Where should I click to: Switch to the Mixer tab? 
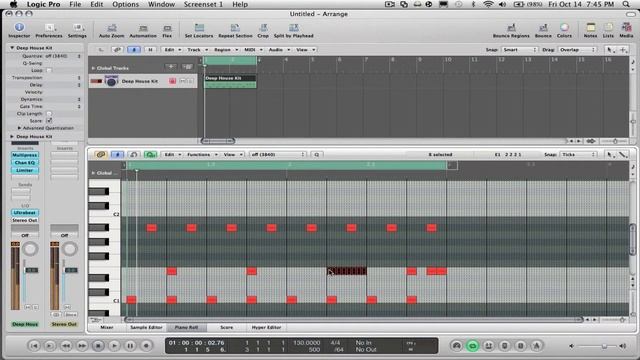[107, 327]
